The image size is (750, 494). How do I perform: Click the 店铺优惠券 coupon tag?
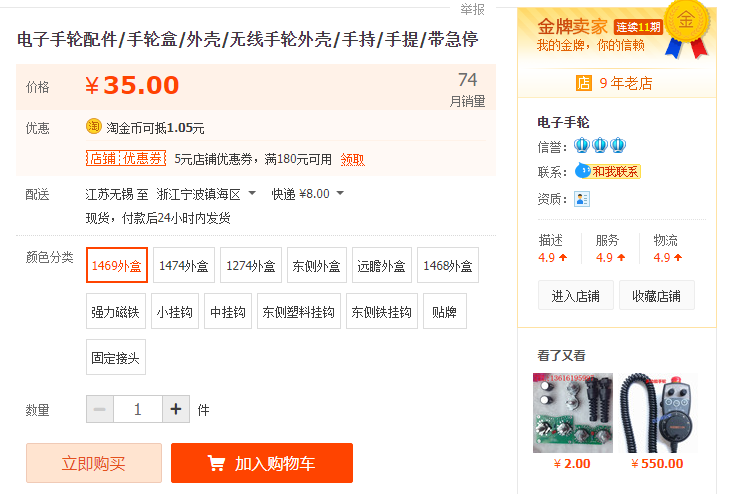coord(126,158)
